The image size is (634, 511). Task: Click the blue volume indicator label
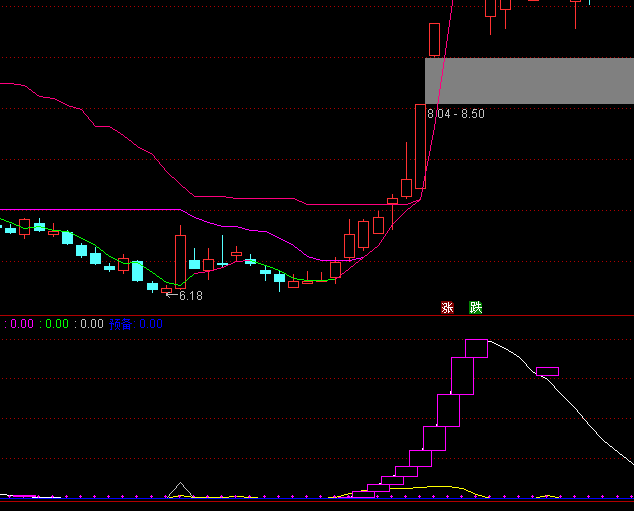pos(120,324)
